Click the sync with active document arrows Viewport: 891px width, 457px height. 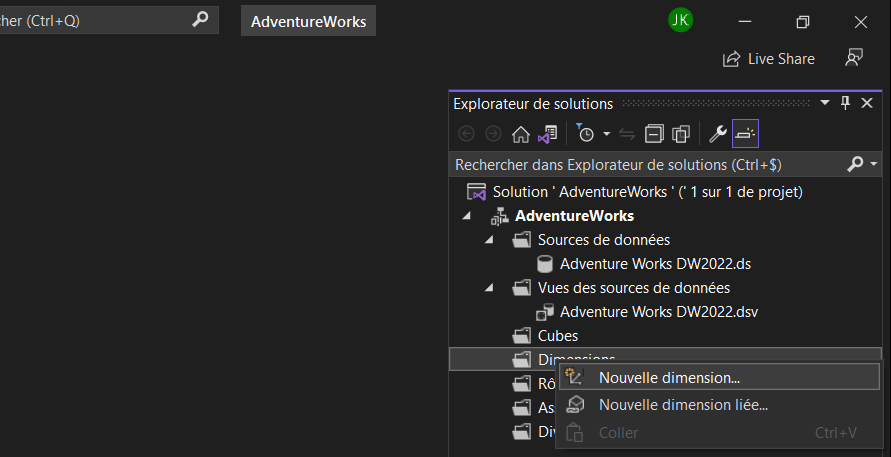[627, 134]
